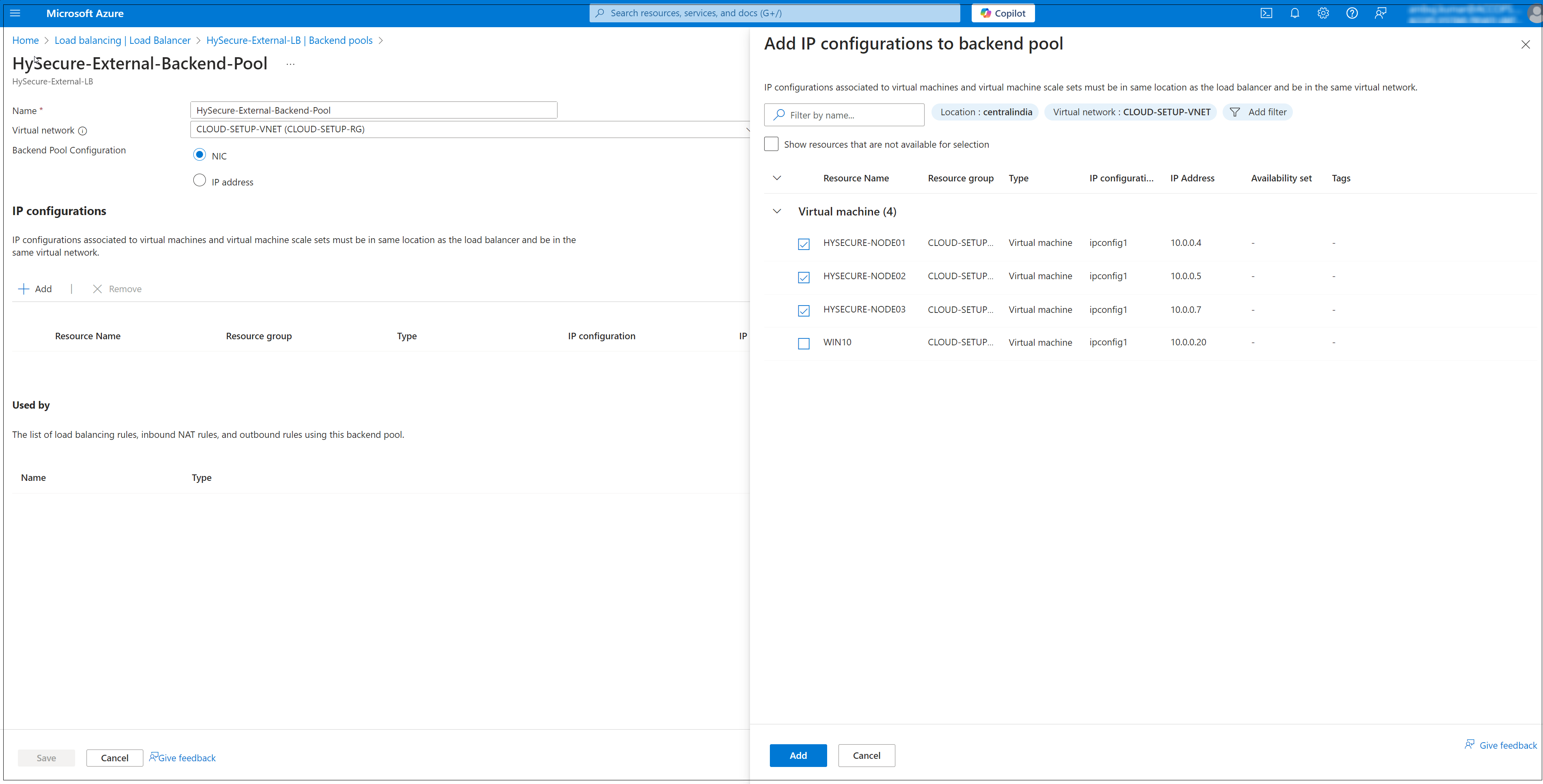Check the WIN10 virtual machine checkbox
This screenshot has width=1543, height=784.
click(x=804, y=344)
